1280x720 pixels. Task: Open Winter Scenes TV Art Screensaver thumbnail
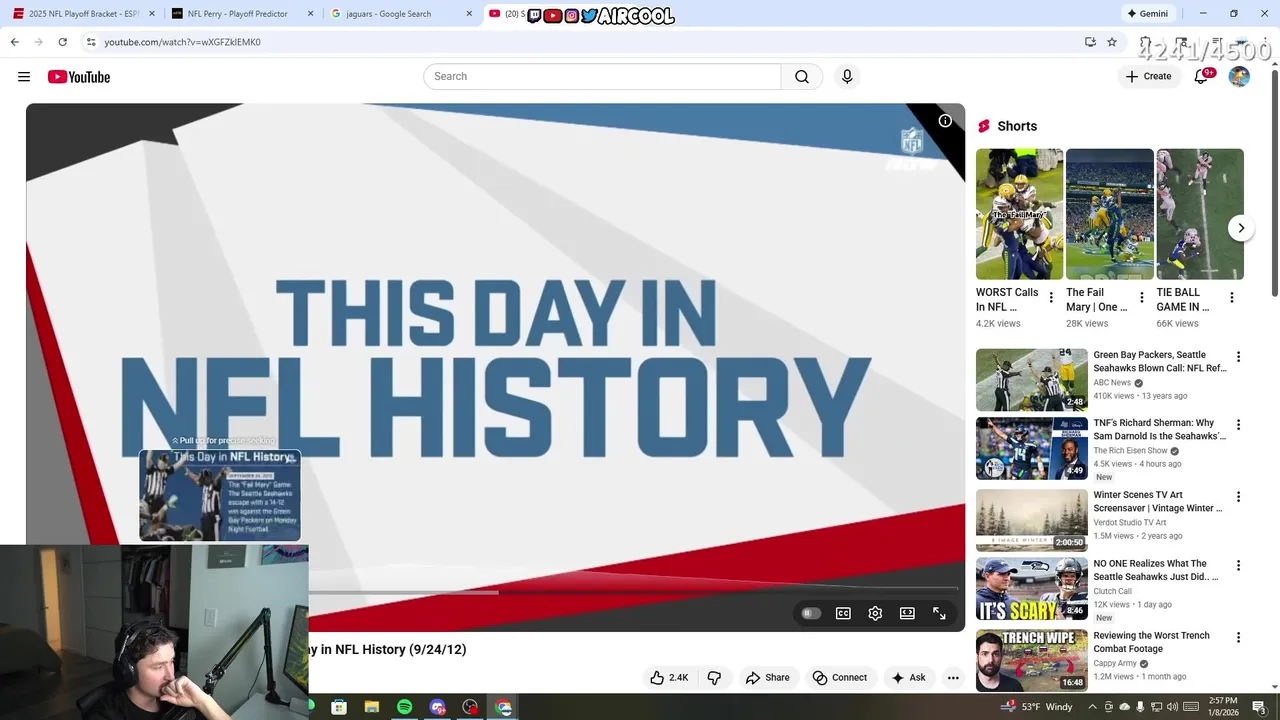click(1031, 520)
